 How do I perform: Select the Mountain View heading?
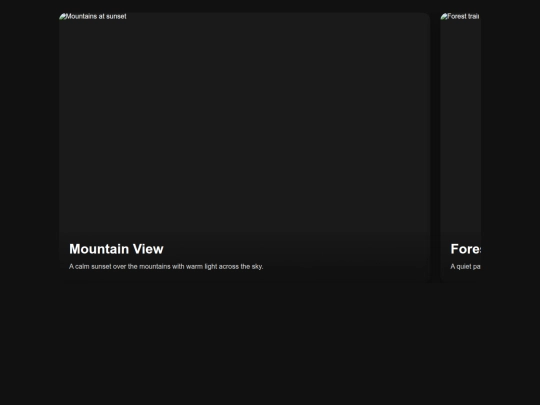click(x=116, y=249)
